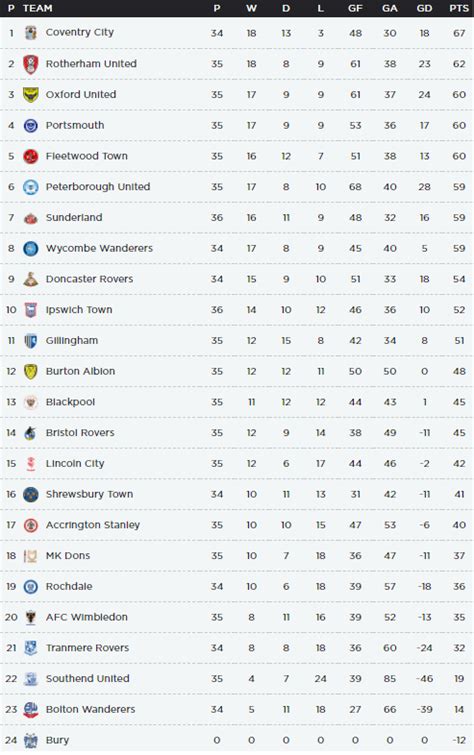Click the Doncaster Rovers club crest
The width and height of the screenshot is (474, 755).
pyautogui.click(x=31, y=279)
